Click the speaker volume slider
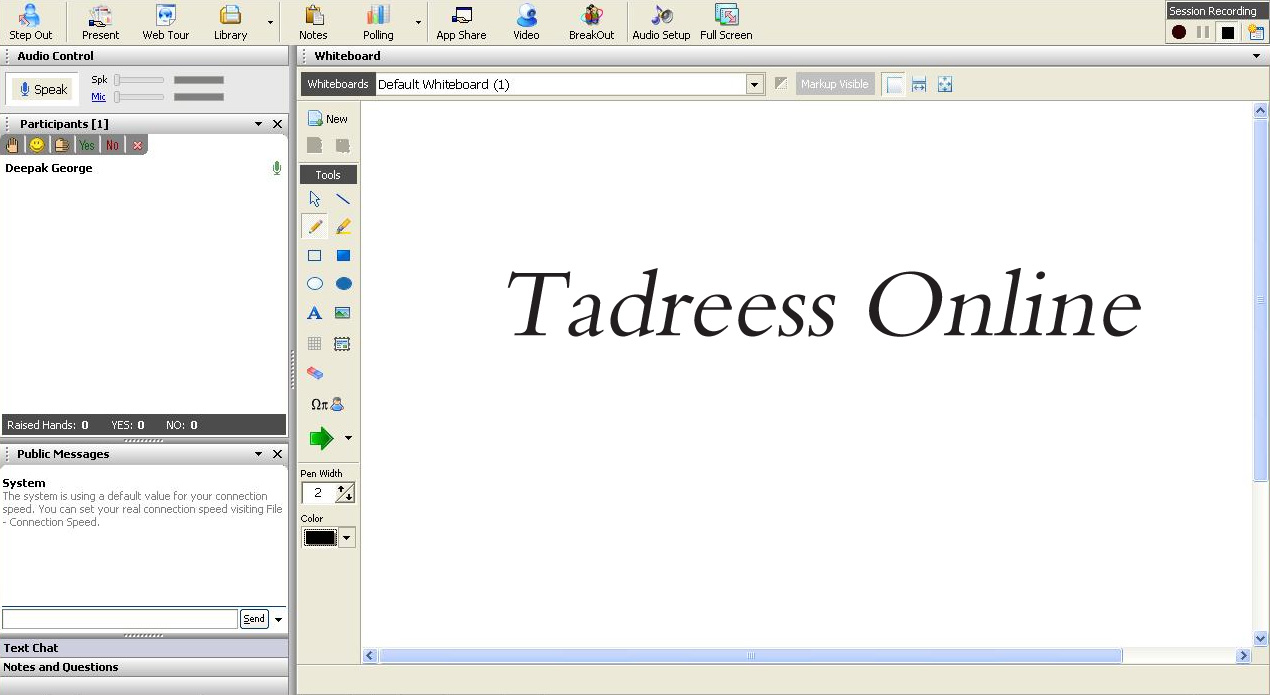Image resolution: width=1270 pixels, height=695 pixels. point(139,80)
